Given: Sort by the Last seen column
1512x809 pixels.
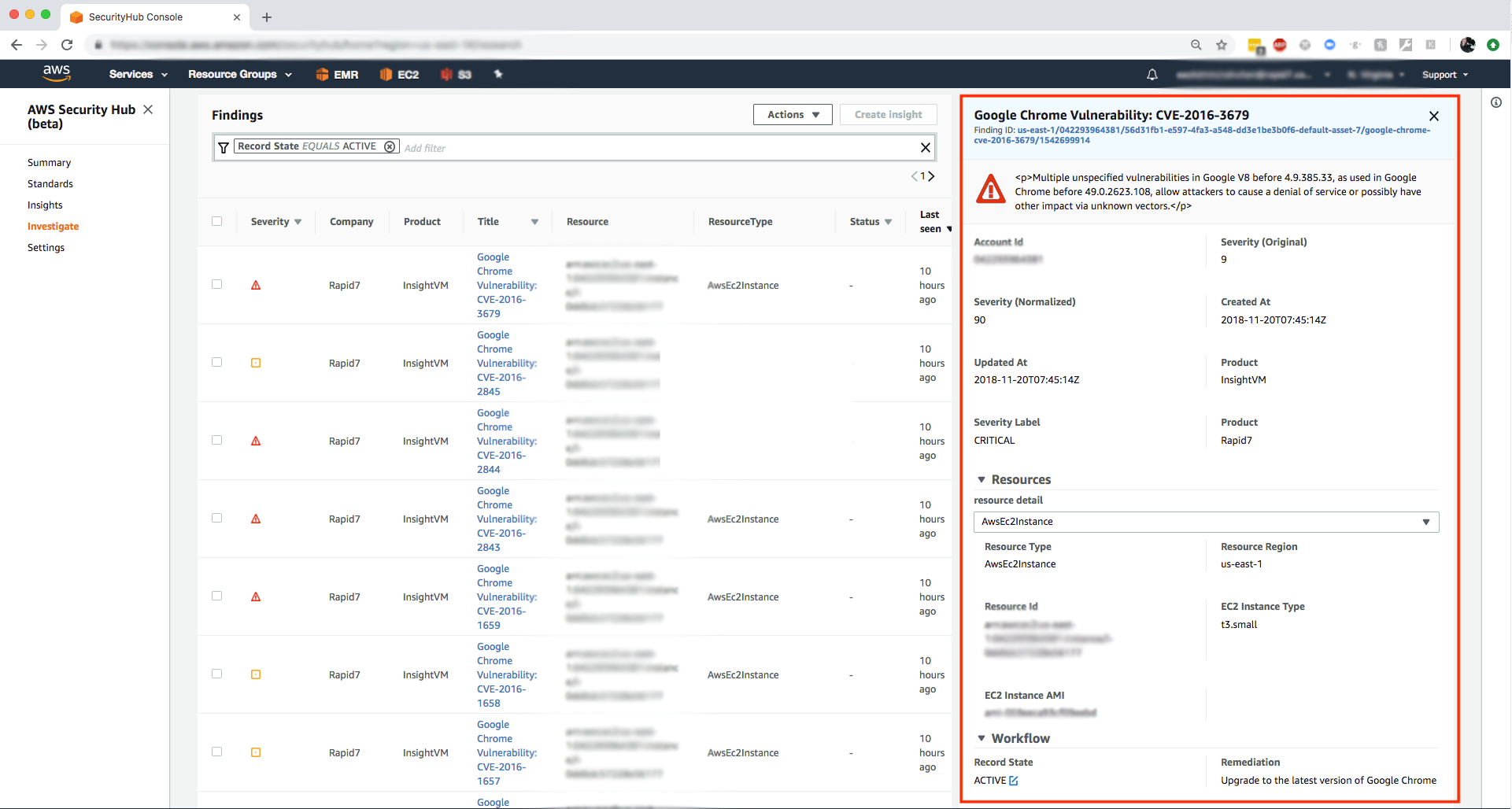Looking at the screenshot, I should 935,222.
